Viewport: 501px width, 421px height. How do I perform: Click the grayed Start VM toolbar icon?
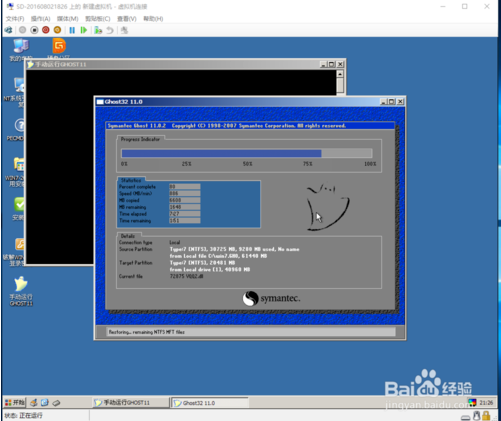coord(22,30)
